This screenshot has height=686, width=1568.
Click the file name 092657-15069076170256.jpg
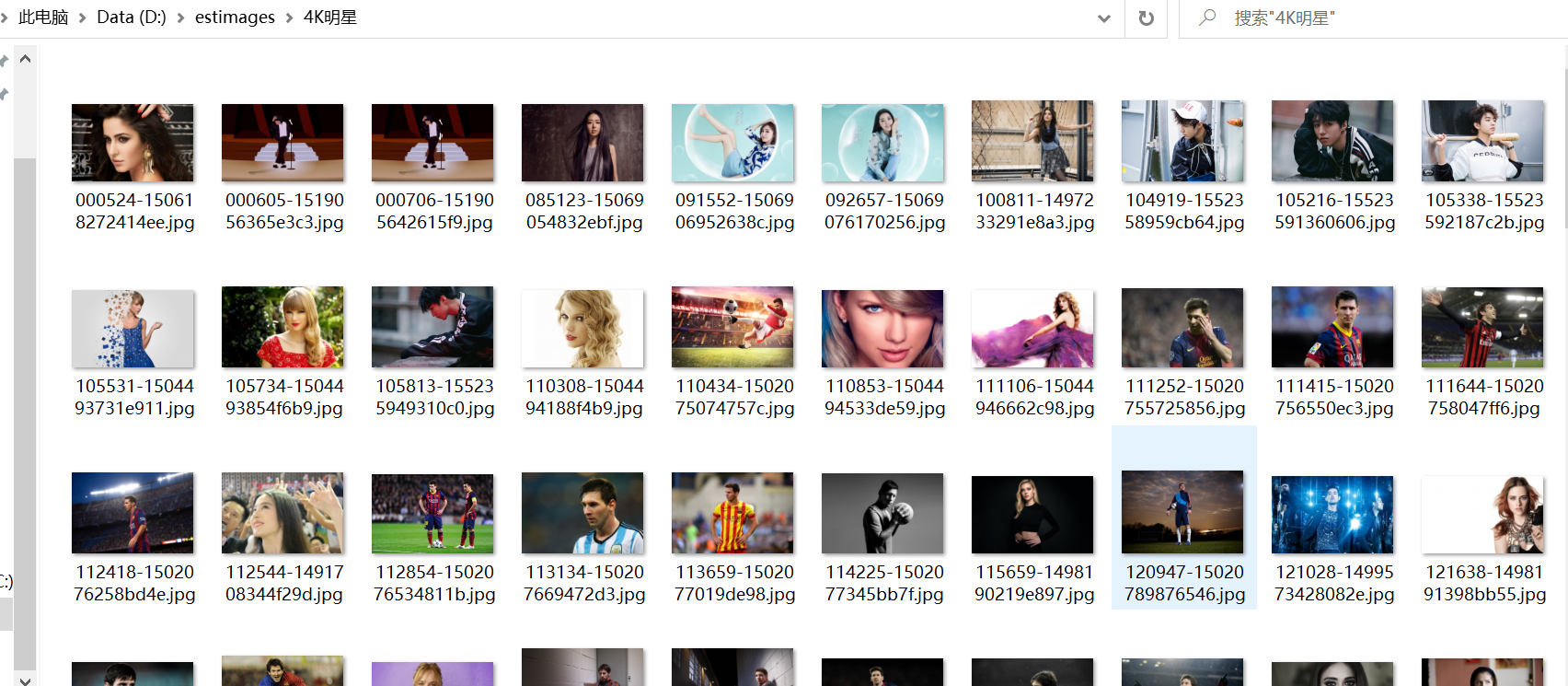click(884, 211)
